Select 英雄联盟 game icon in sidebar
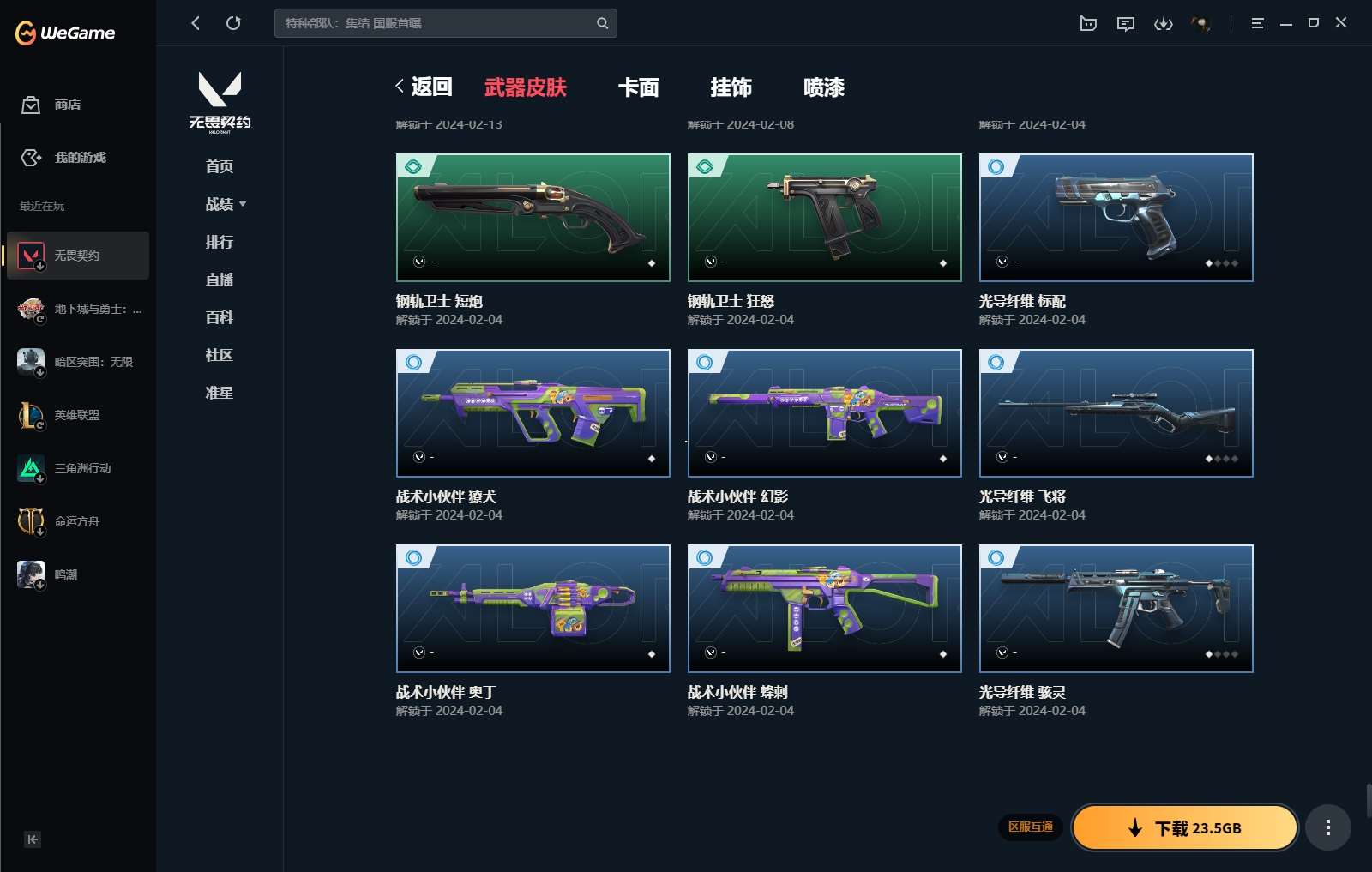The height and width of the screenshot is (872, 1372). coord(31,415)
